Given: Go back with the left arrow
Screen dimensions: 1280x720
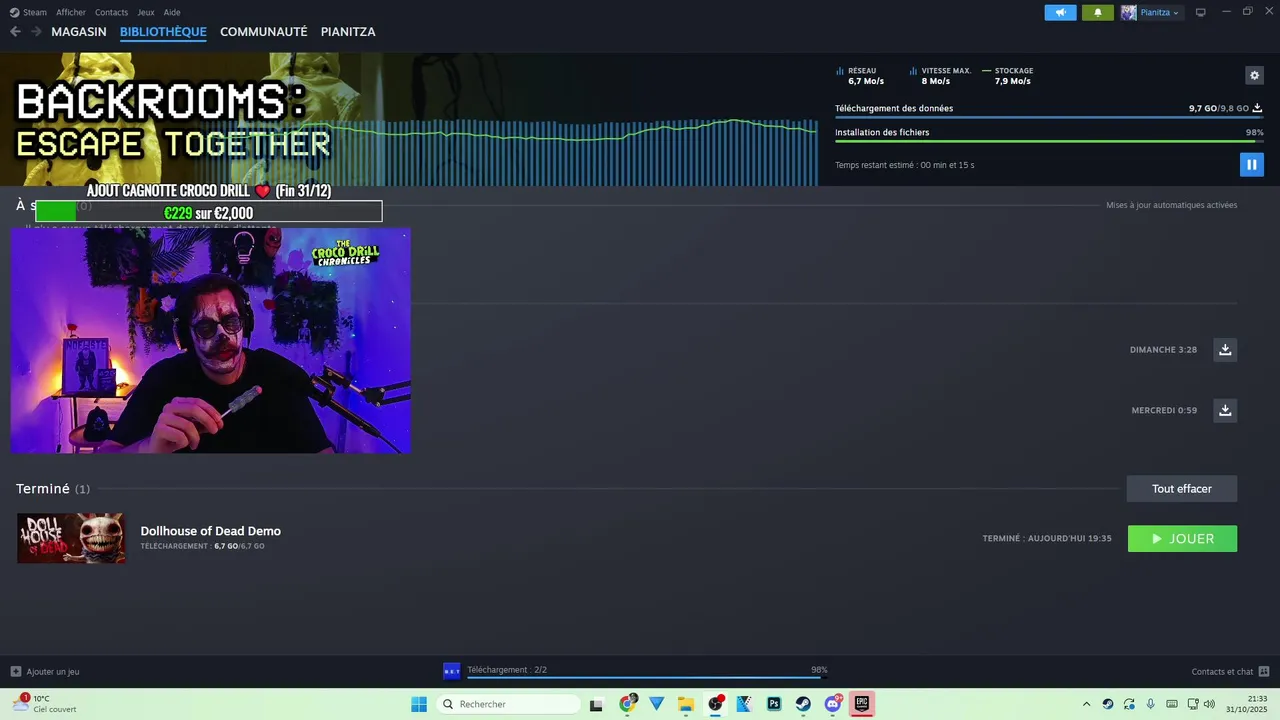Looking at the screenshot, I should point(15,32).
